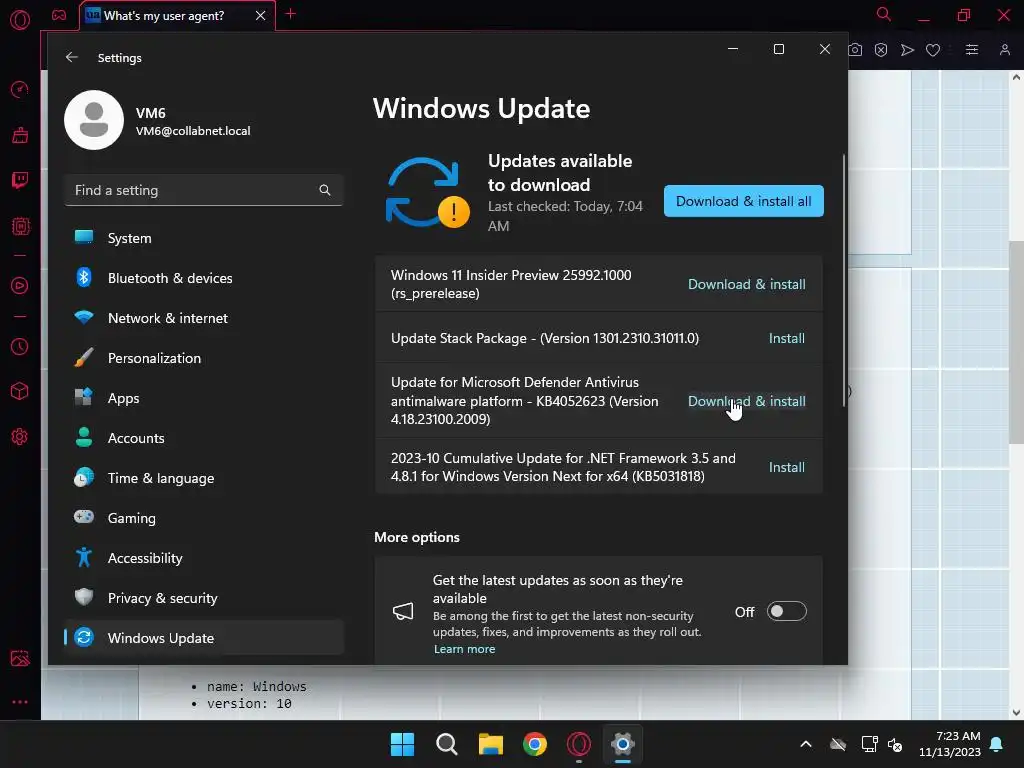Image resolution: width=1024 pixels, height=768 pixels.
Task: Click the search magnifier in Find a setting
Action: (x=325, y=190)
